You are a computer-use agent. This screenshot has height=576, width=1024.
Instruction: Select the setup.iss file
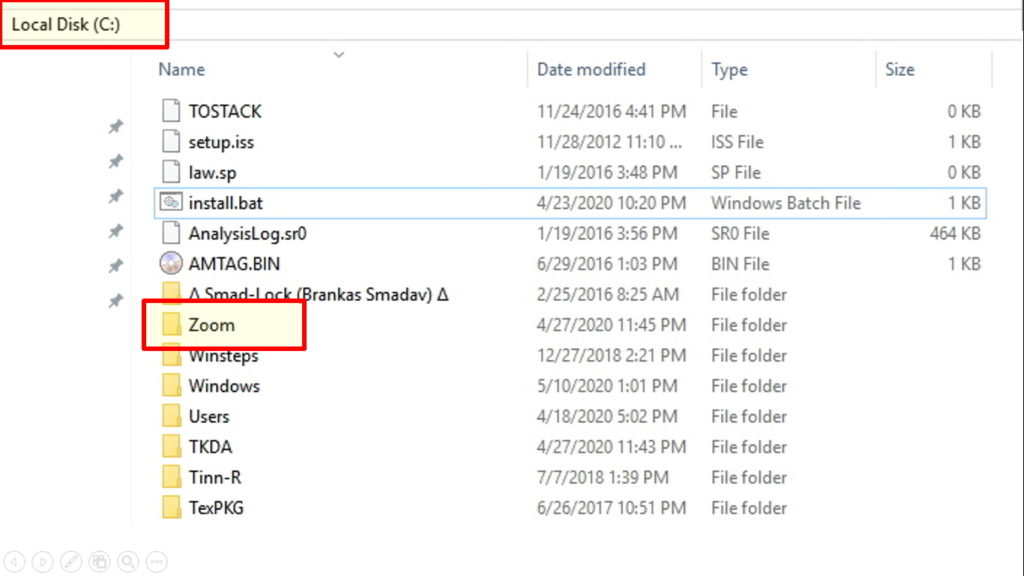pyautogui.click(x=221, y=142)
